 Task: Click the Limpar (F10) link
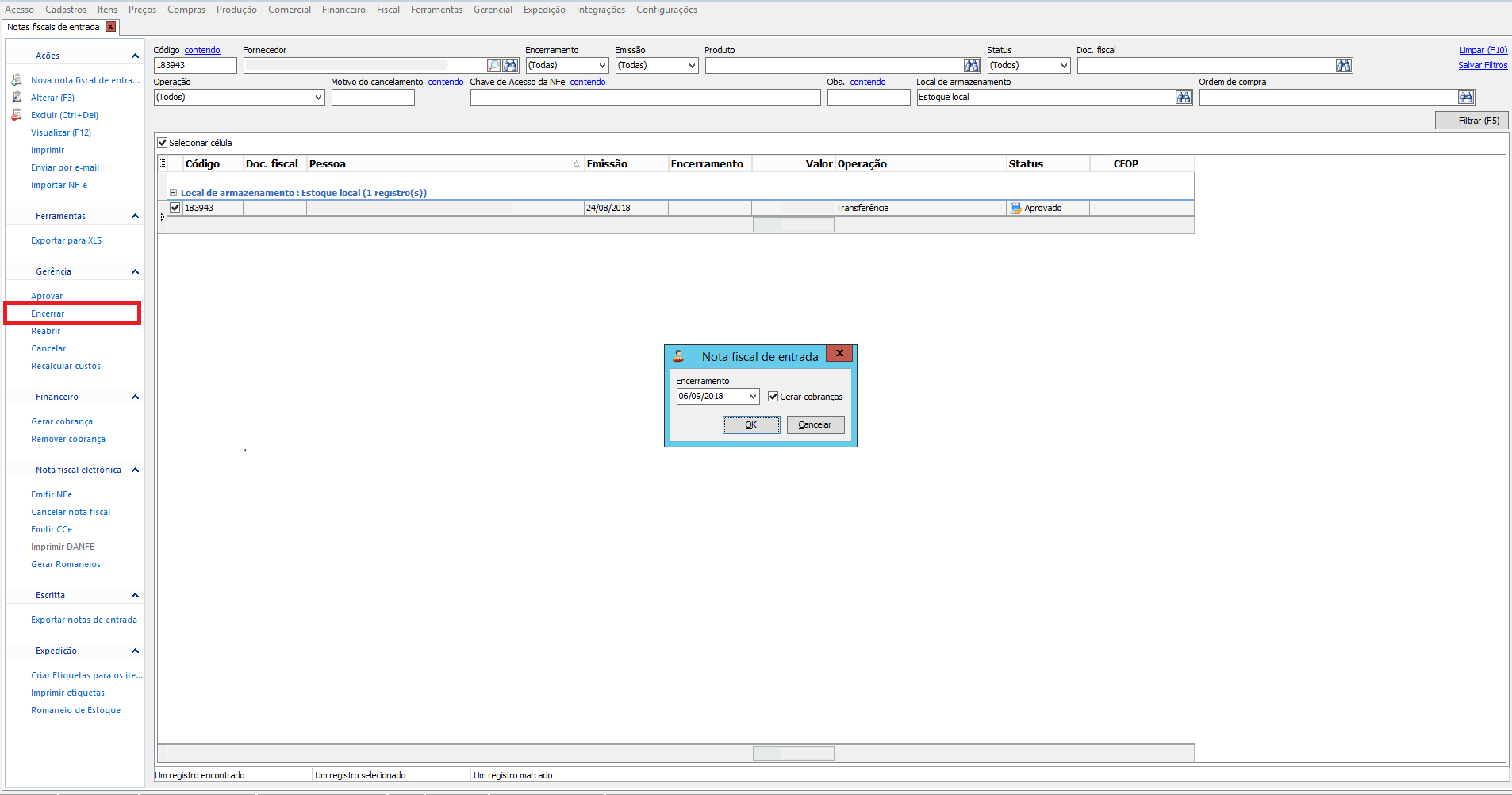click(x=1483, y=50)
